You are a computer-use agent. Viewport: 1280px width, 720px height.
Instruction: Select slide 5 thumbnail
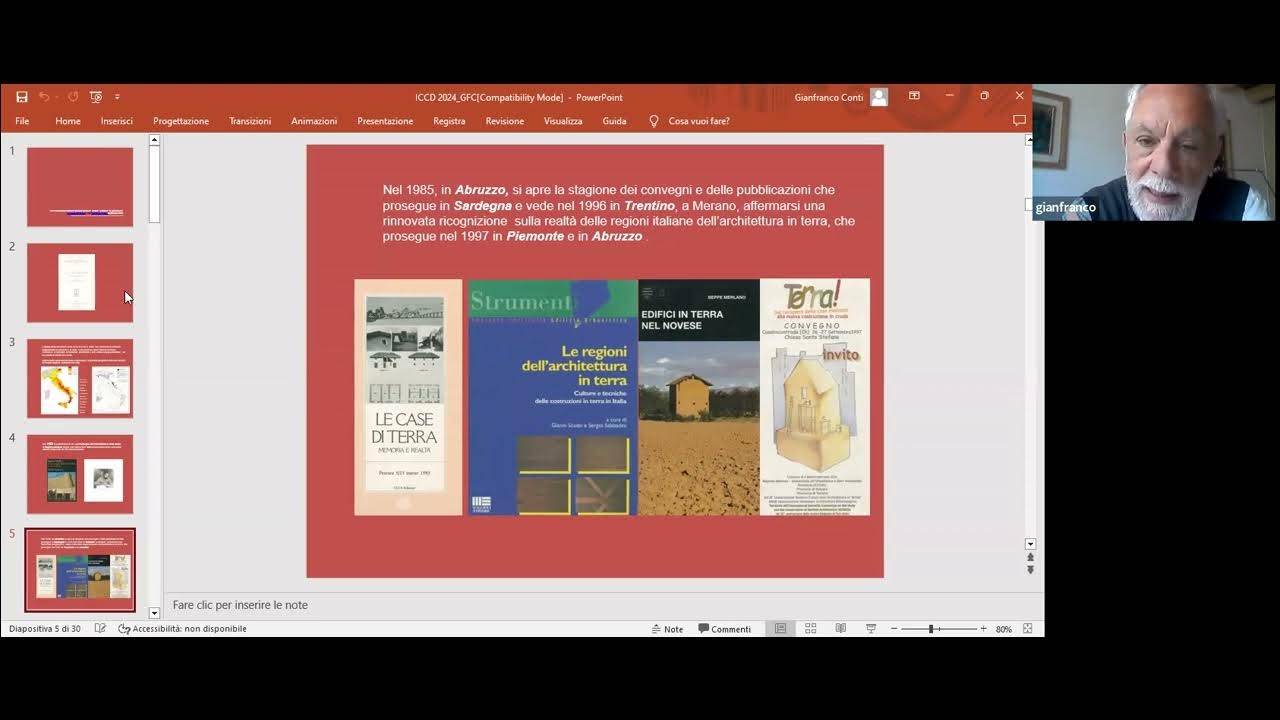pyautogui.click(x=80, y=570)
